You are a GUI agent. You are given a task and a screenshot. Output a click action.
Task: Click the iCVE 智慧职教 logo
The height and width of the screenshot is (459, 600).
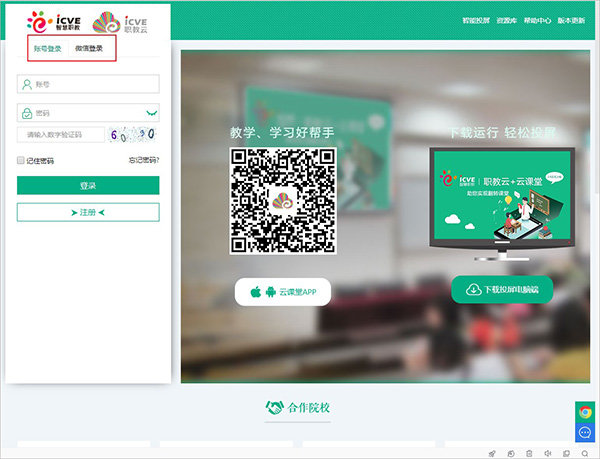[54, 22]
